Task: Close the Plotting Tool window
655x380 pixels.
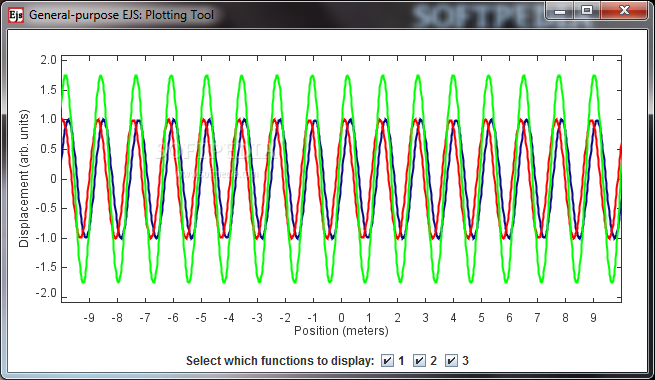Action: [x=624, y=11]
